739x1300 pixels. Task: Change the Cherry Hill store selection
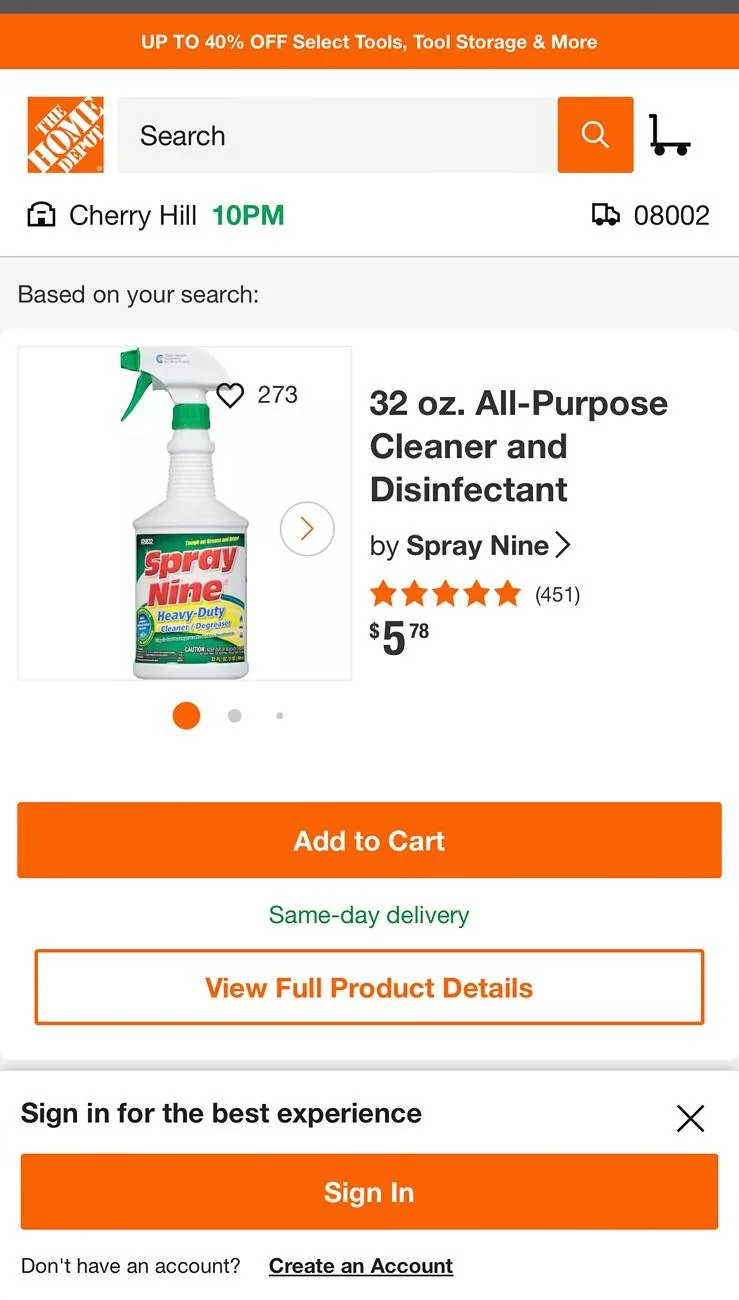coord(133,215)
